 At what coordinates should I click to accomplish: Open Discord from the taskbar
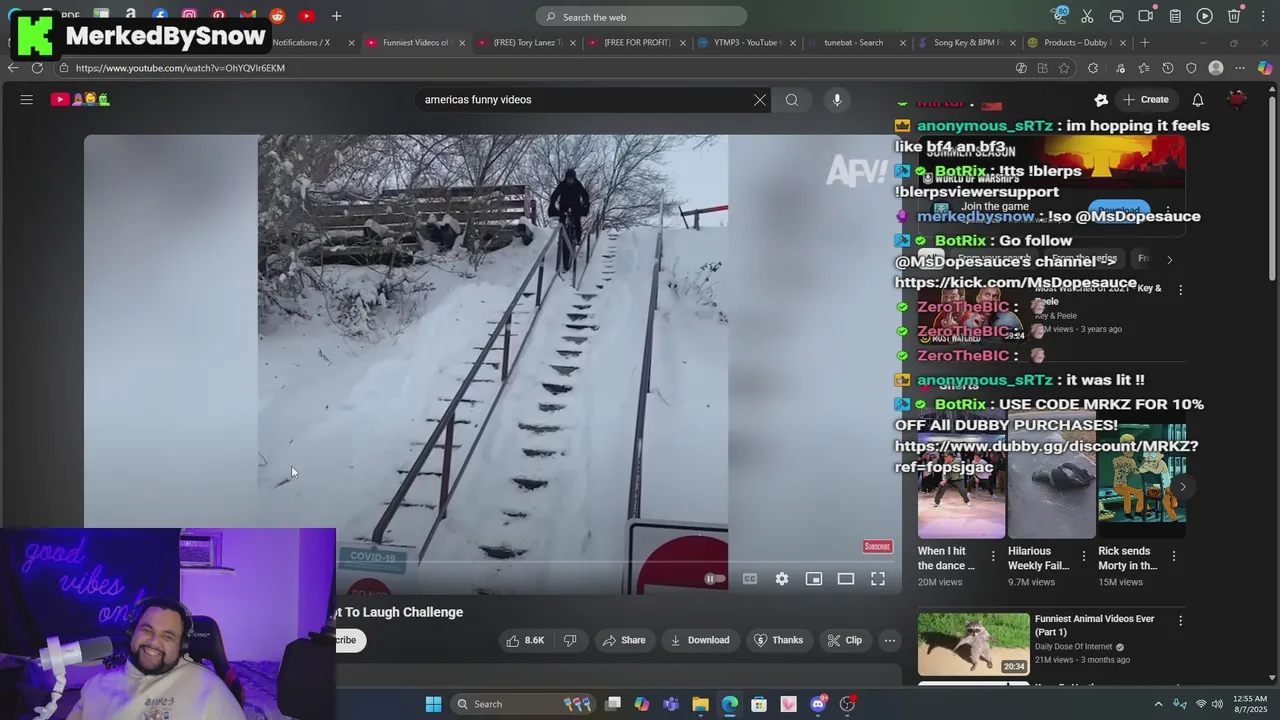pos(818,704)
